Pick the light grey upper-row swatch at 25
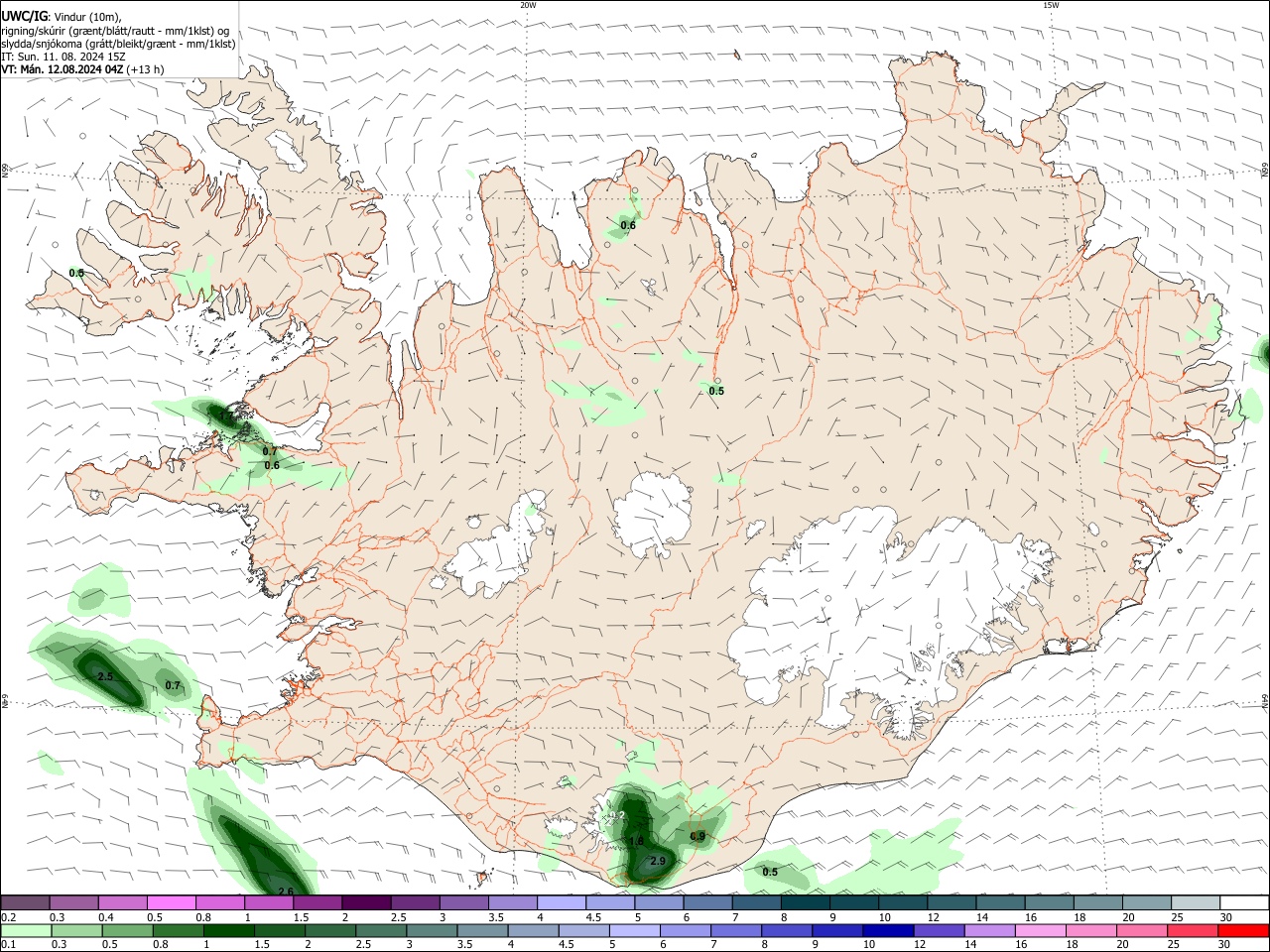 (1194, 902)
